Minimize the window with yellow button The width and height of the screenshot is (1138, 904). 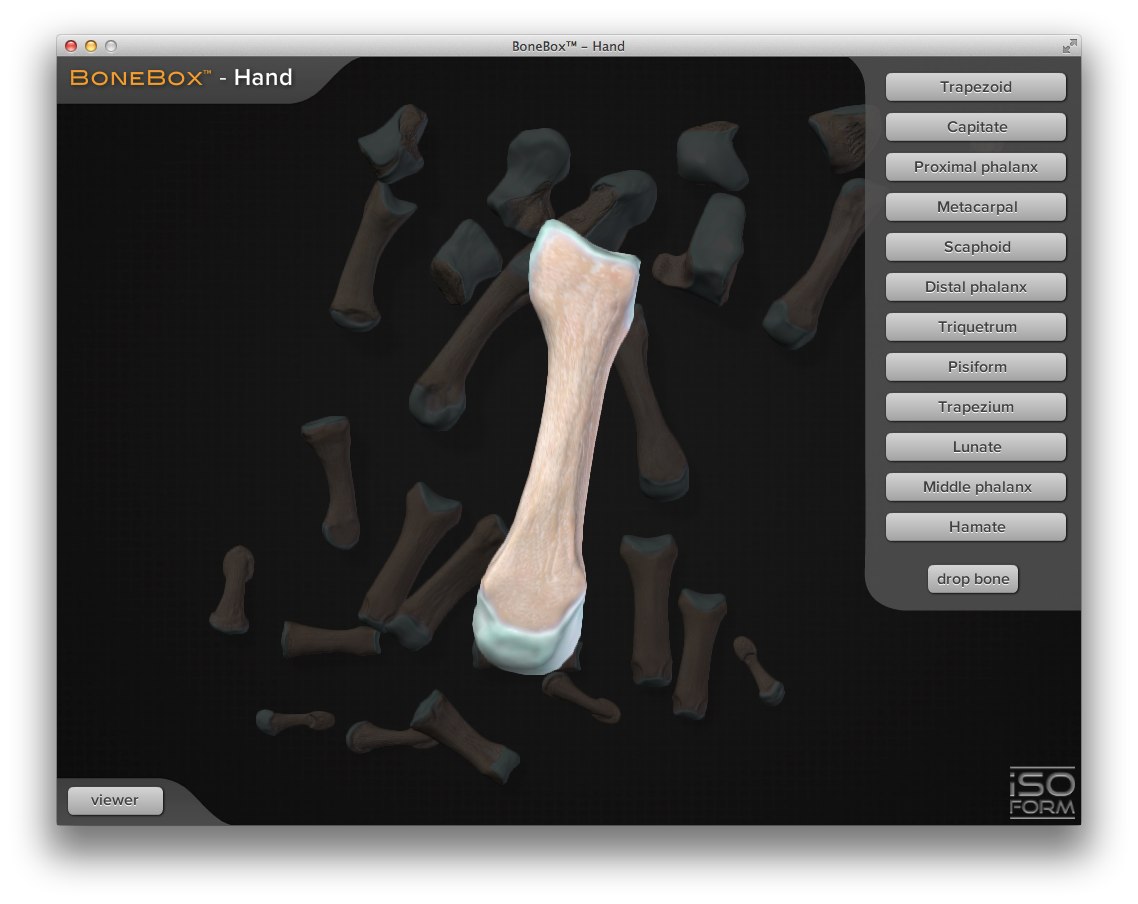pyautogui.click(x=91, y=46)
